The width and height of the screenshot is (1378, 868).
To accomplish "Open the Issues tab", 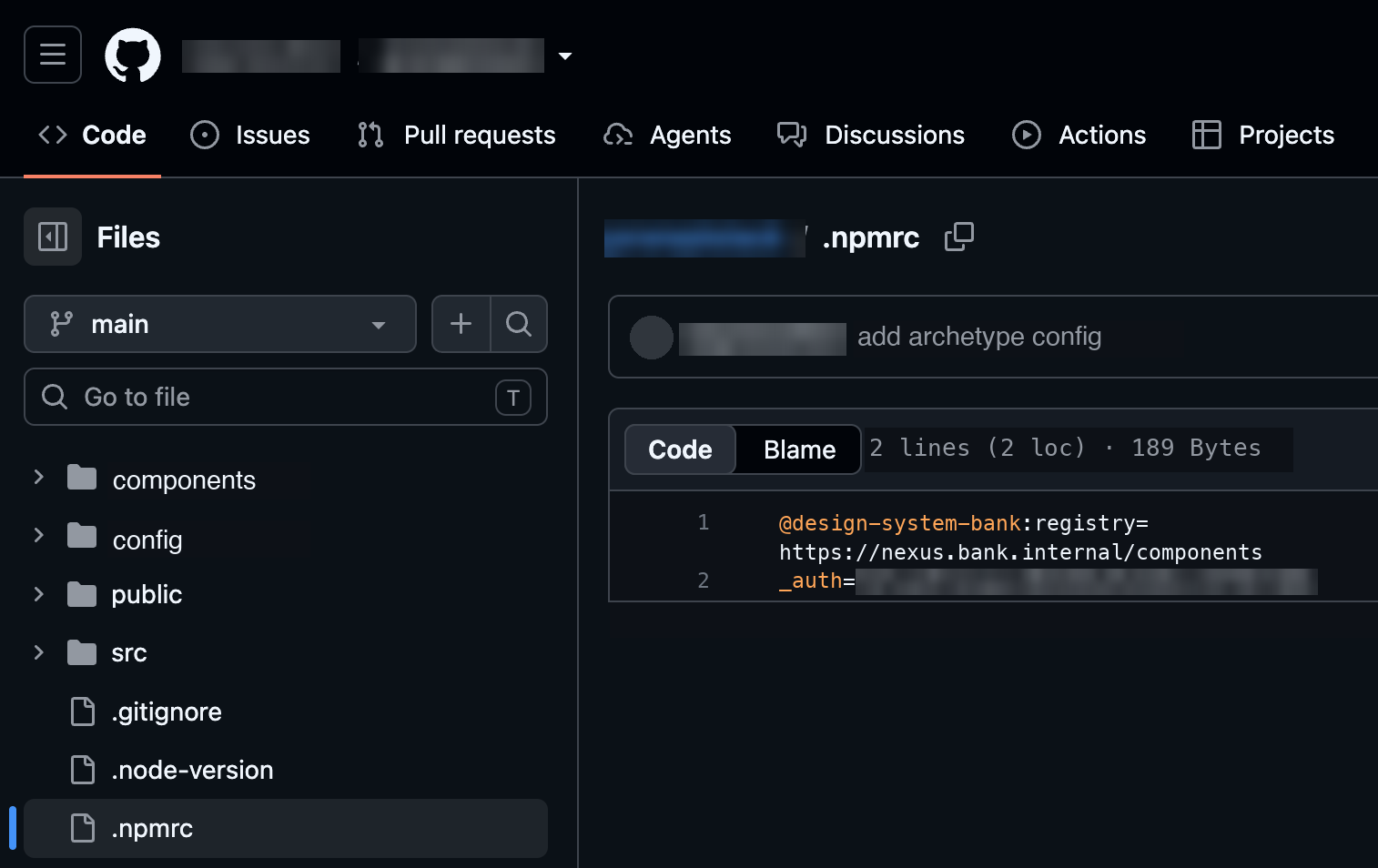I will tap(250, 135).
